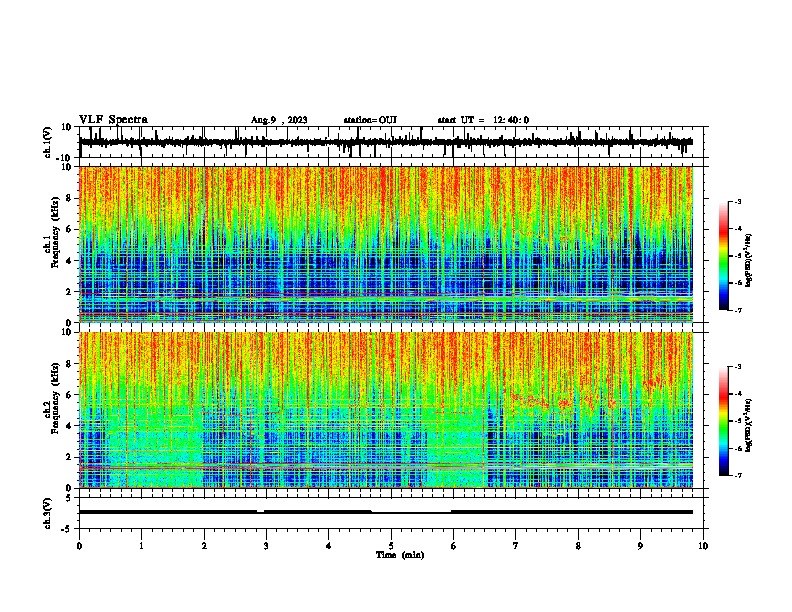Click the ch.1 waveform trace panel
This screenshot has height=612, width=792.
[x=393, y=142]
